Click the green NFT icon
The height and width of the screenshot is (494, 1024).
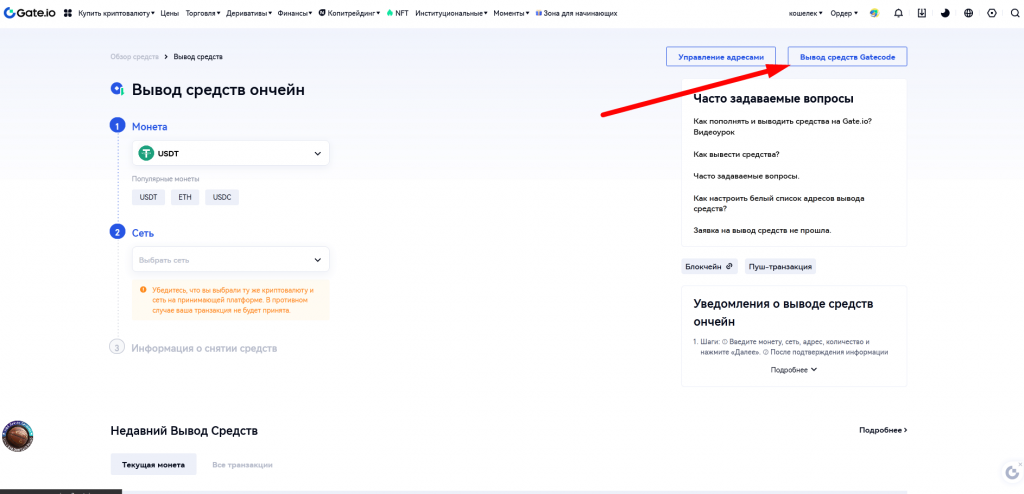390,12
